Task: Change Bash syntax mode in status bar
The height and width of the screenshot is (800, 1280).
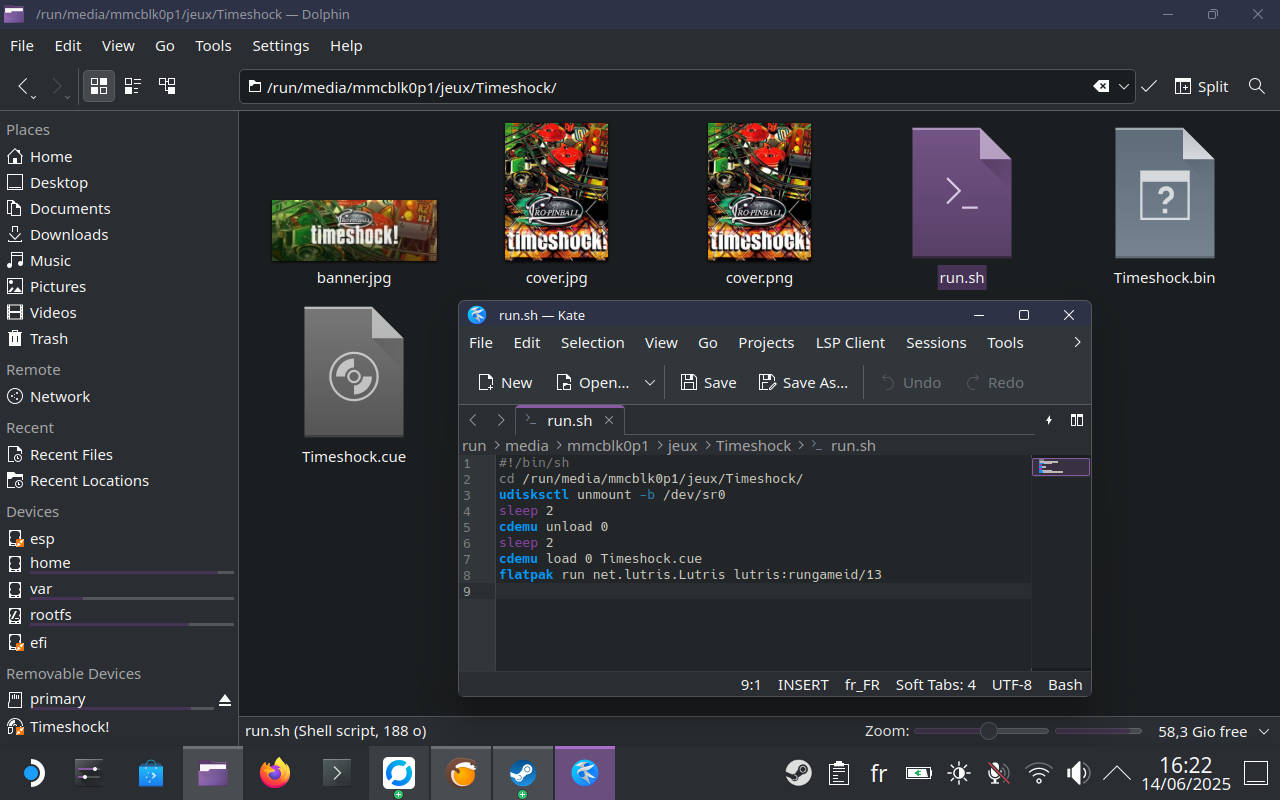Action: pyautogui.click(x=1065, y=685)
